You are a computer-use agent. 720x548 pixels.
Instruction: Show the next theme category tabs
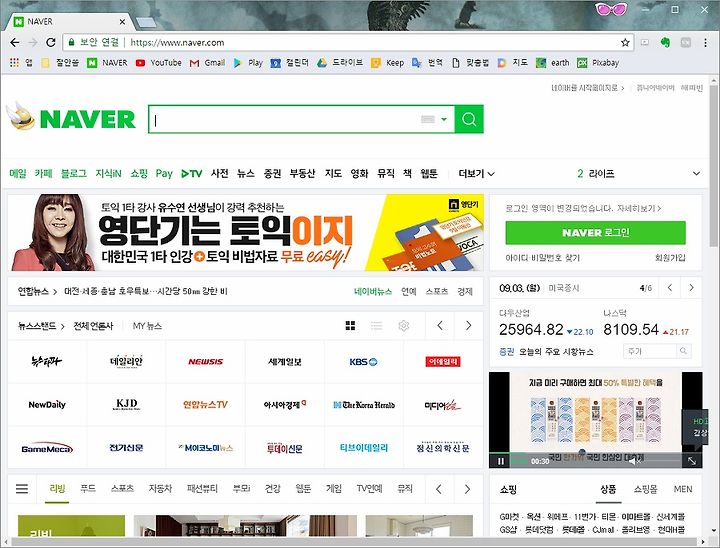[467, 489]
